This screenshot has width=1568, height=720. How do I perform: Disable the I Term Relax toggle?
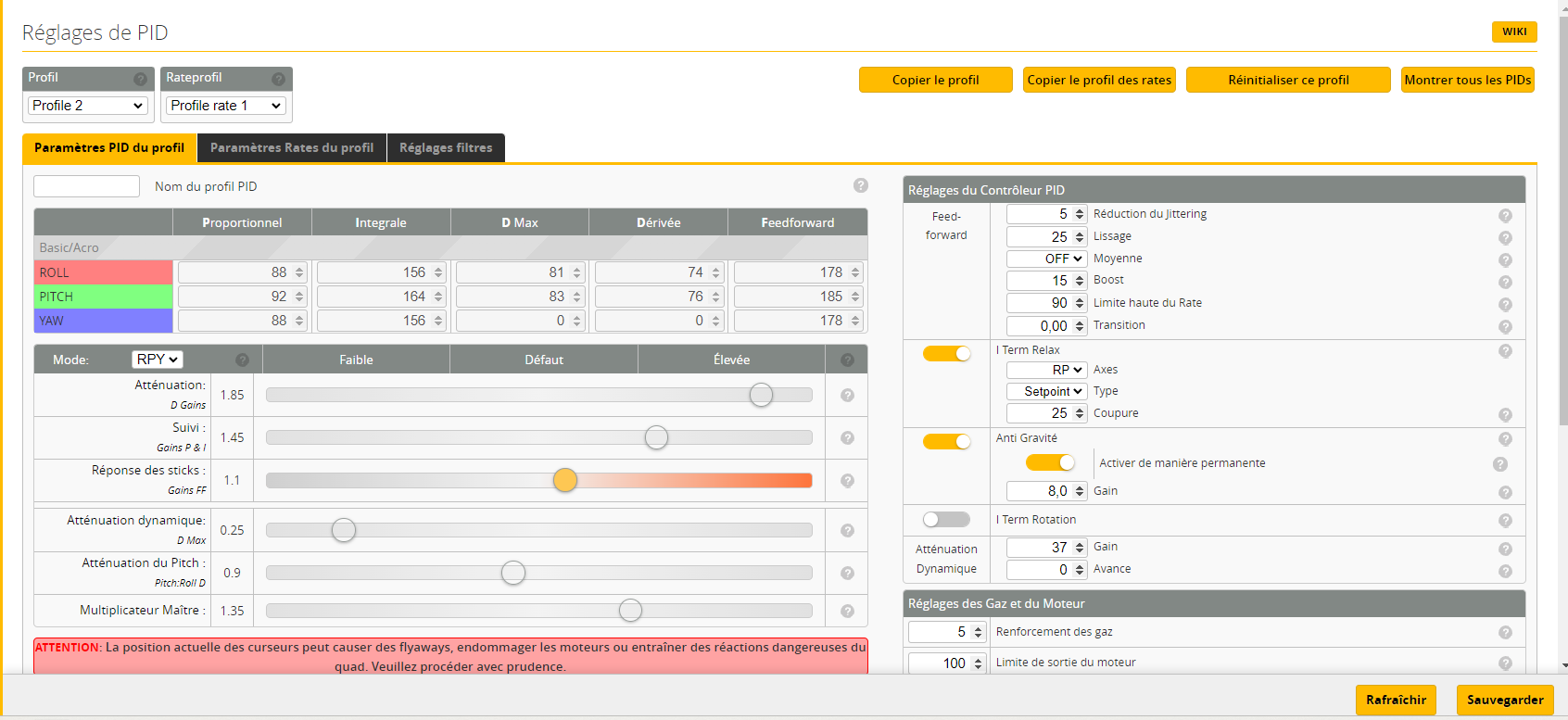pos(946,353)
